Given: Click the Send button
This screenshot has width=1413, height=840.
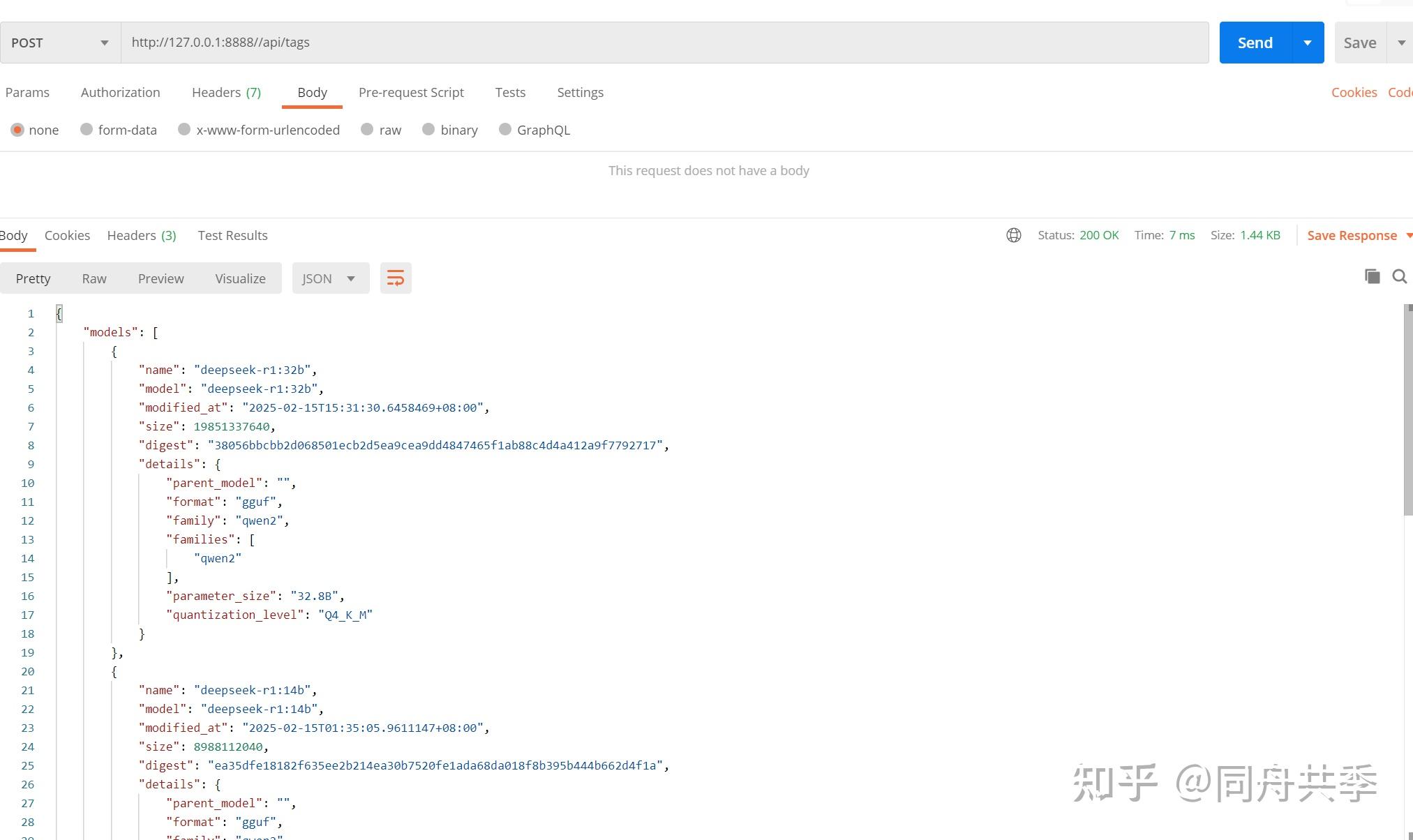Looking at the screenshot, I should (1255, 43).
